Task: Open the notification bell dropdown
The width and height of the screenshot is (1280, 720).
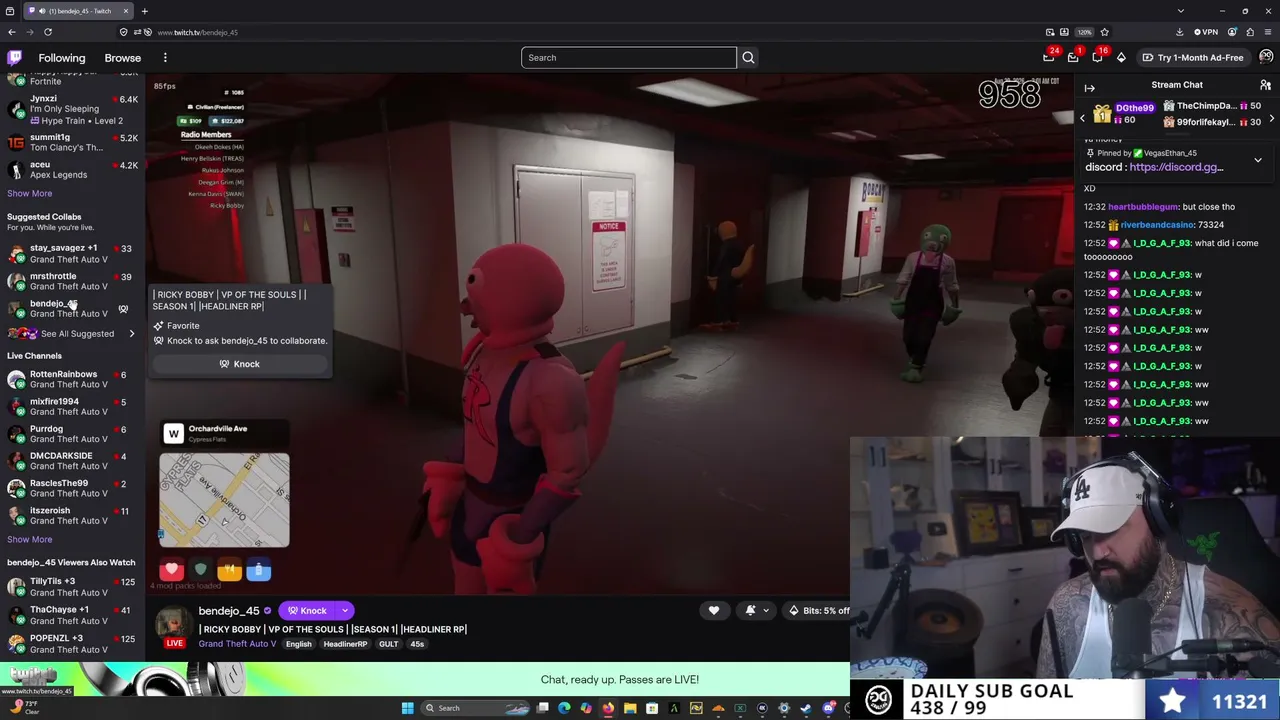Action: [x=755, y=610]
